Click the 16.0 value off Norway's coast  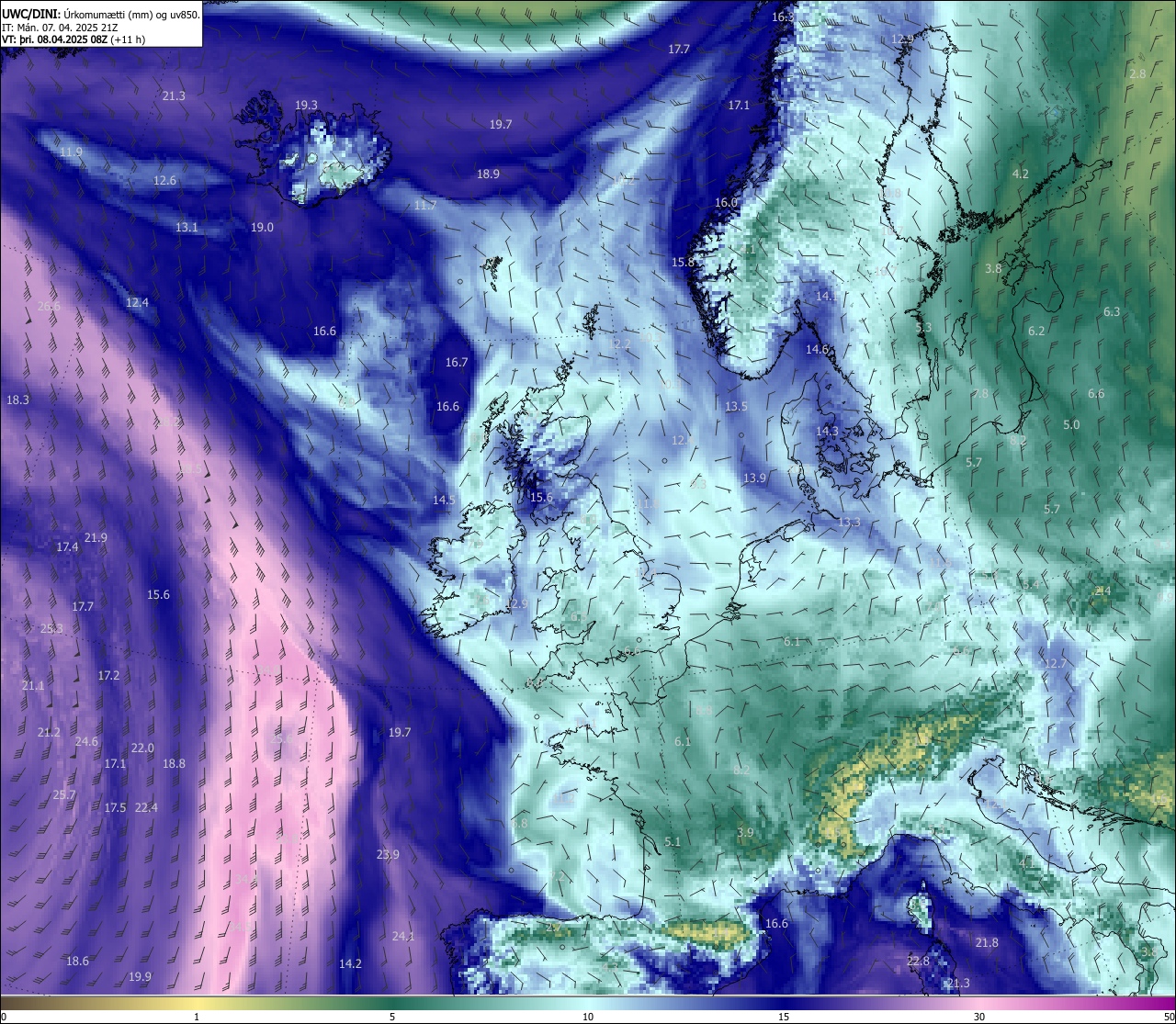pyautogui.click(x=726, y=203)
